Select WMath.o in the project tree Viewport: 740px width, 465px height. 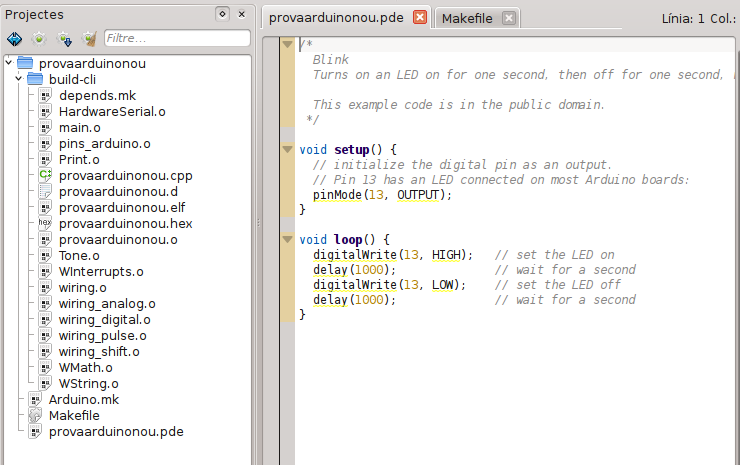(x=85, y=368)
